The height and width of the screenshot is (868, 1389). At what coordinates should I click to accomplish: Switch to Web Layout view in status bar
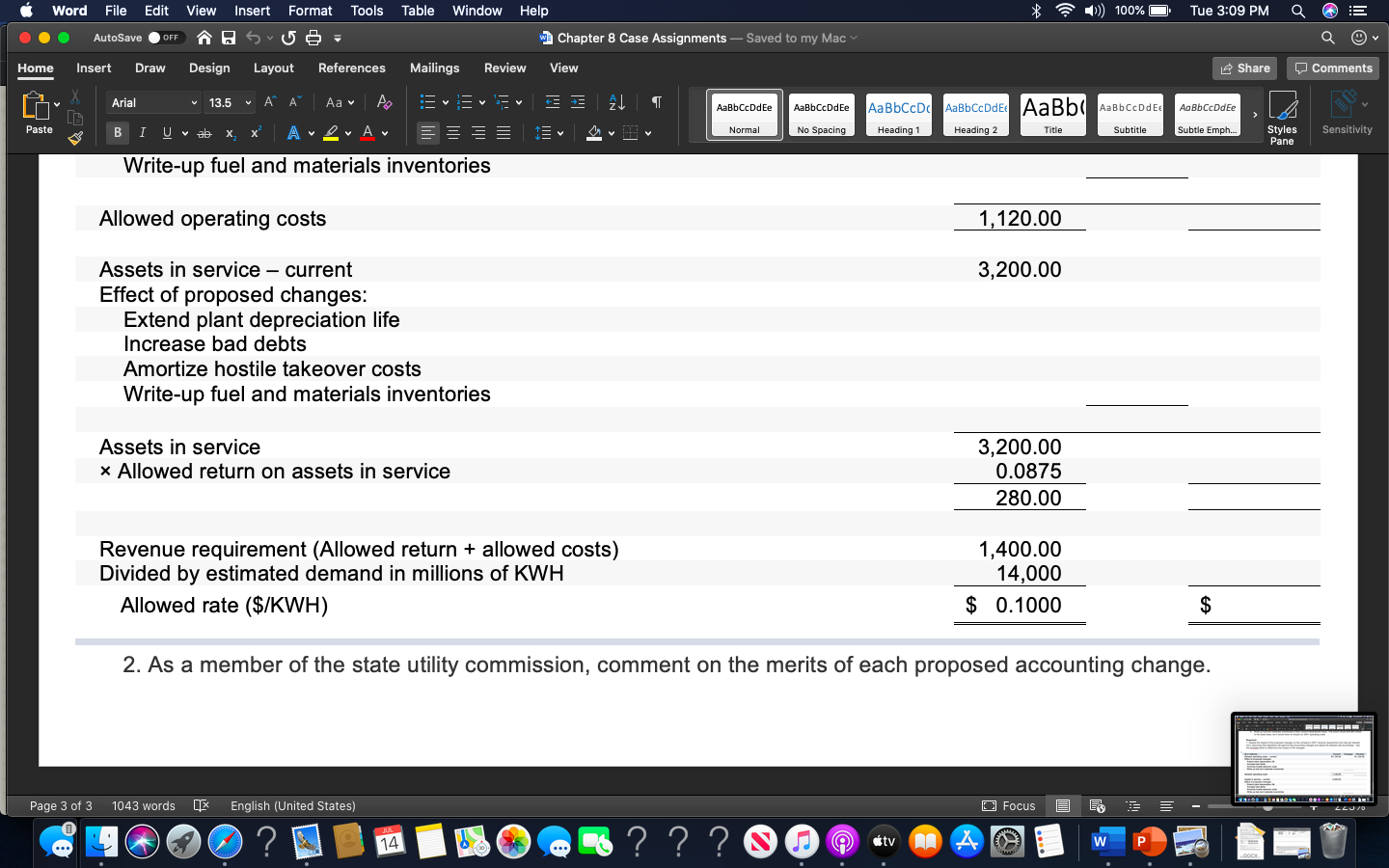[x=1097, y=806]
